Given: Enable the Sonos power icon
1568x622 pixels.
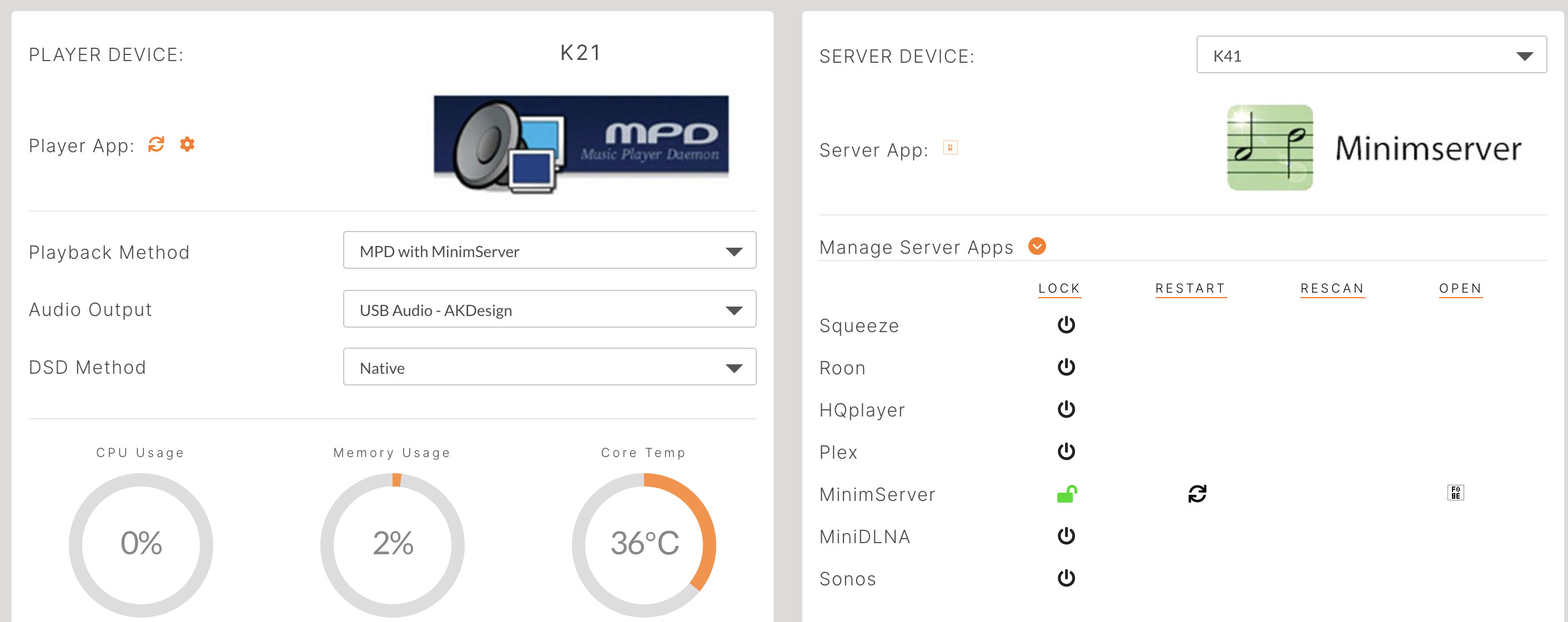Looking at the screenshot, I should pos(1066,578).
